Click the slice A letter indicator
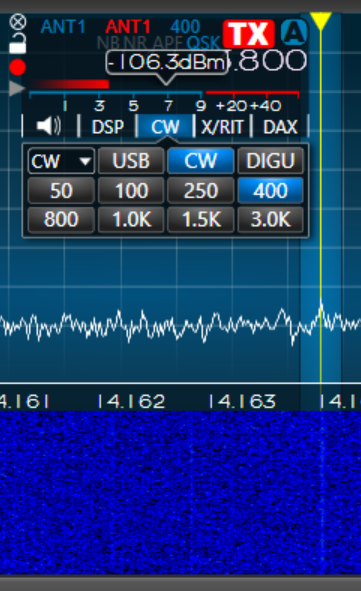Screen dimensions: 361x591 [x=294, y=32]
